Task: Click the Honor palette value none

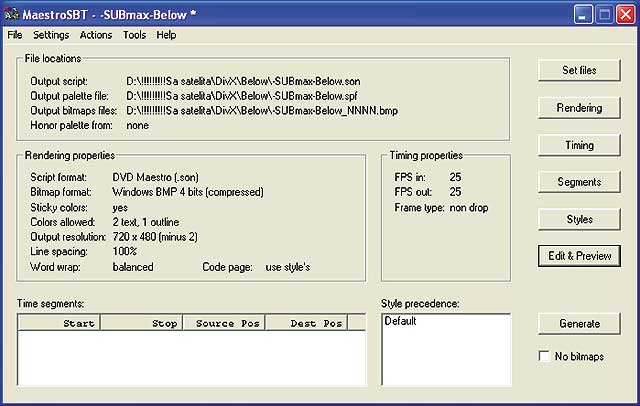Action: point(138,125)
